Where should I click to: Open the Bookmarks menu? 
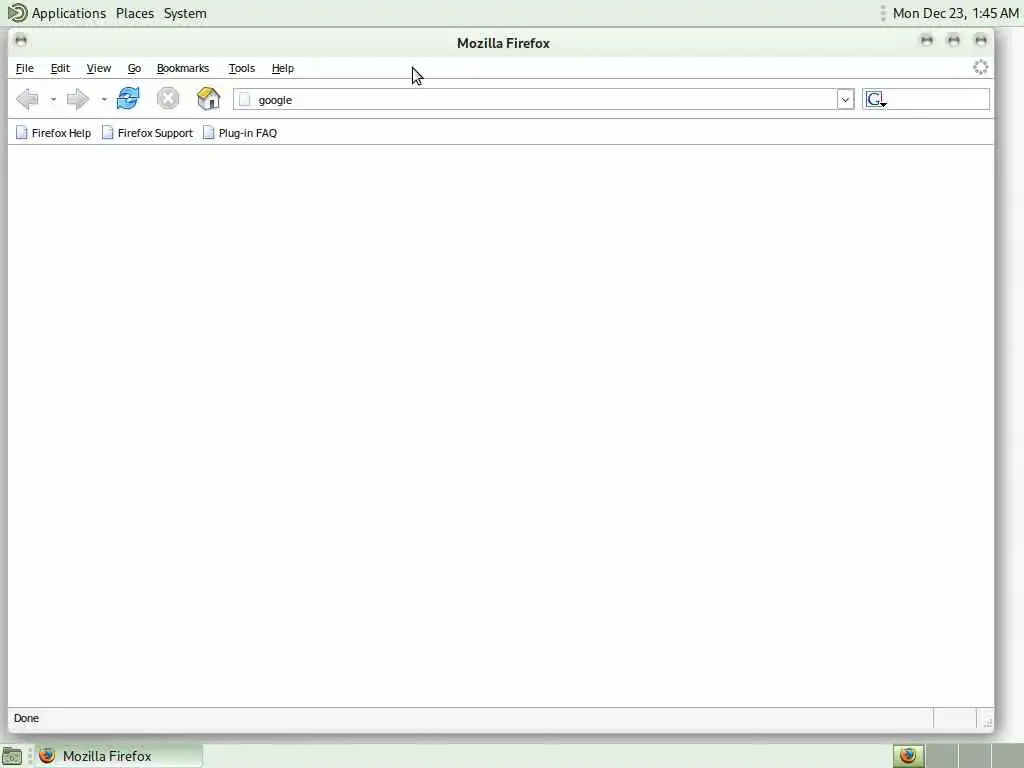[x=183, y=68]
